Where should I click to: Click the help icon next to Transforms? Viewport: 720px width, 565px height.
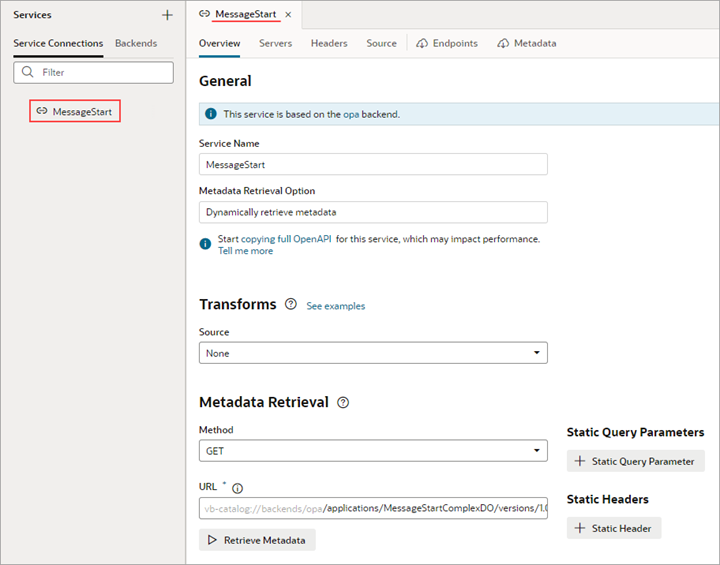tap(291, 304)
